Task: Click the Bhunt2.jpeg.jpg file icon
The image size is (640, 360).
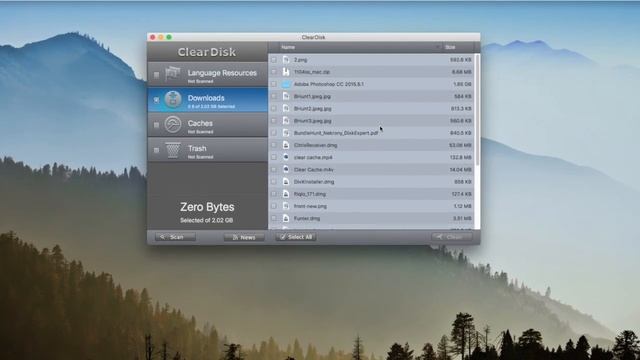Action: pyautogui.click(x=286, y=109)
